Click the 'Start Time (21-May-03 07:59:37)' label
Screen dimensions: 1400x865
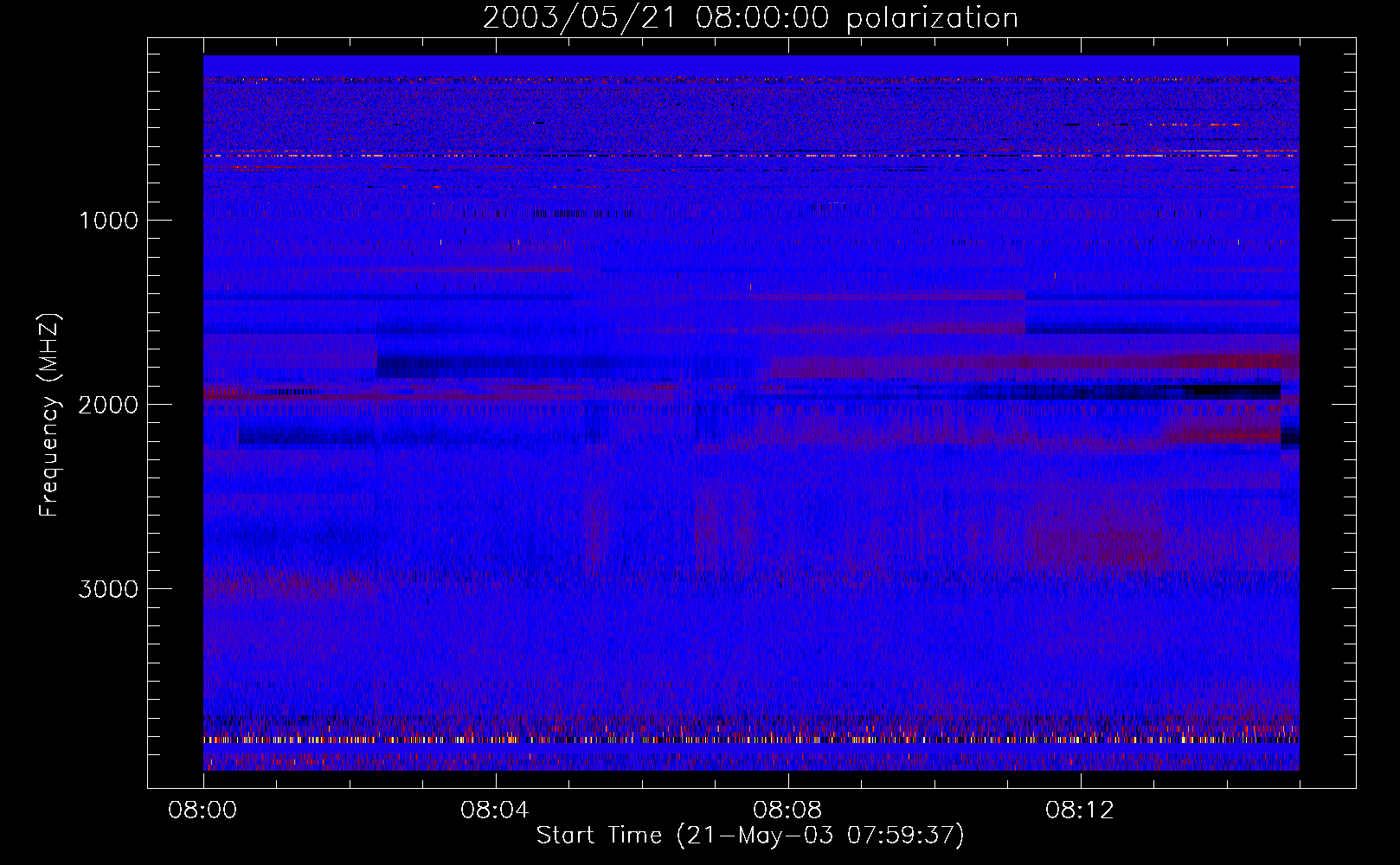pyautogui.click(x=750, y=836)
